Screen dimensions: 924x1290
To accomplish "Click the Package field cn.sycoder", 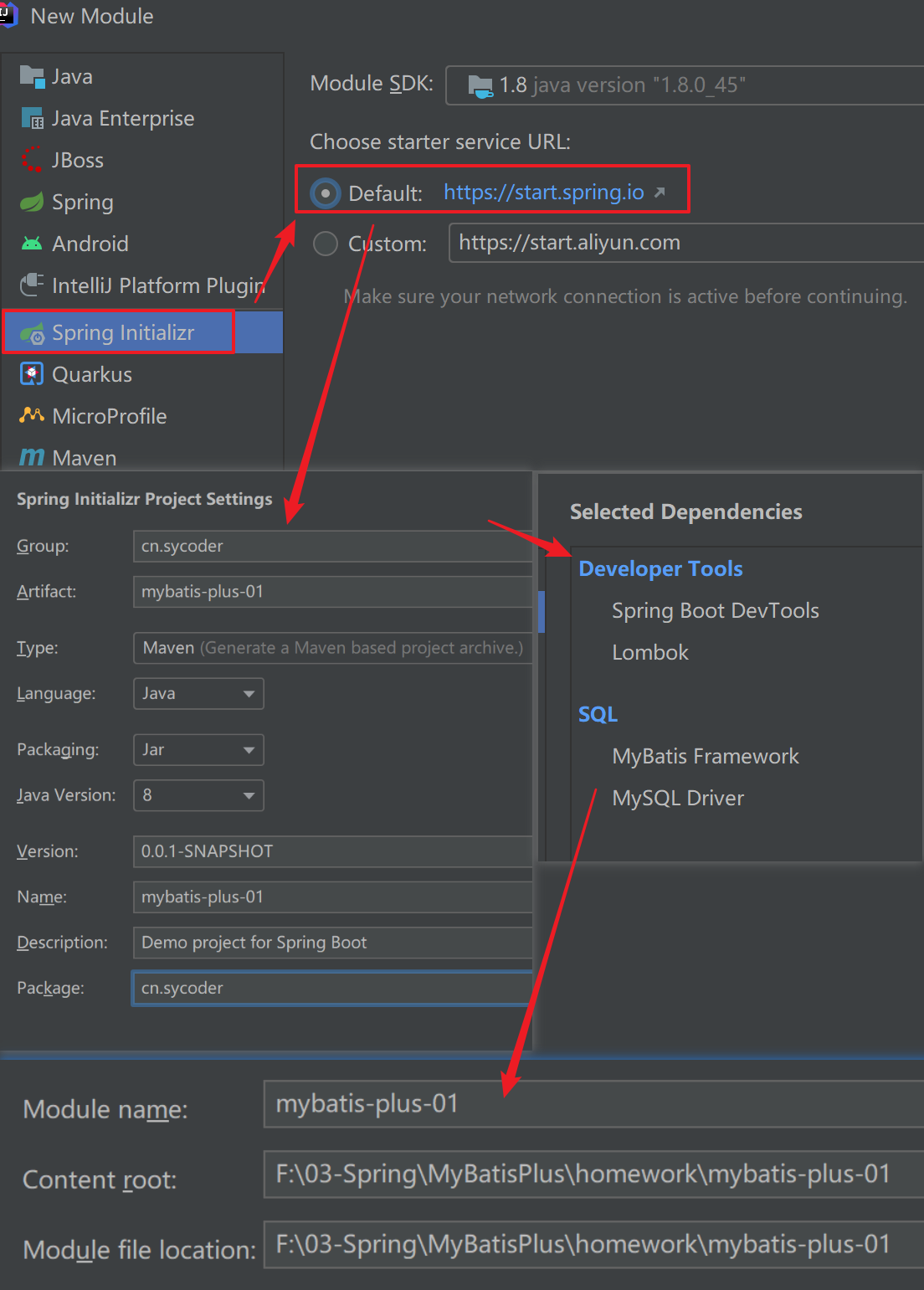I will pyautogui.click(x=333, y=988).
